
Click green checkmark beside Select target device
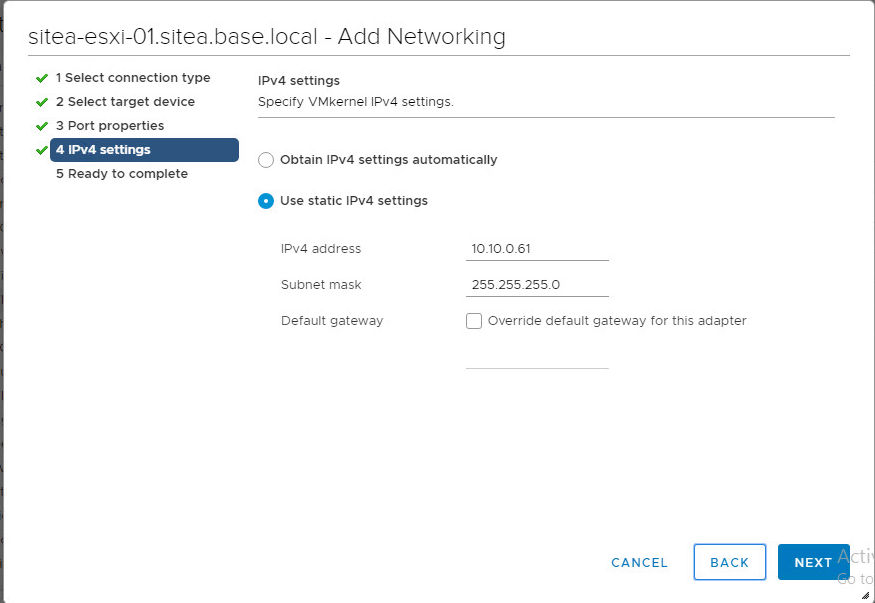point(42,102)
